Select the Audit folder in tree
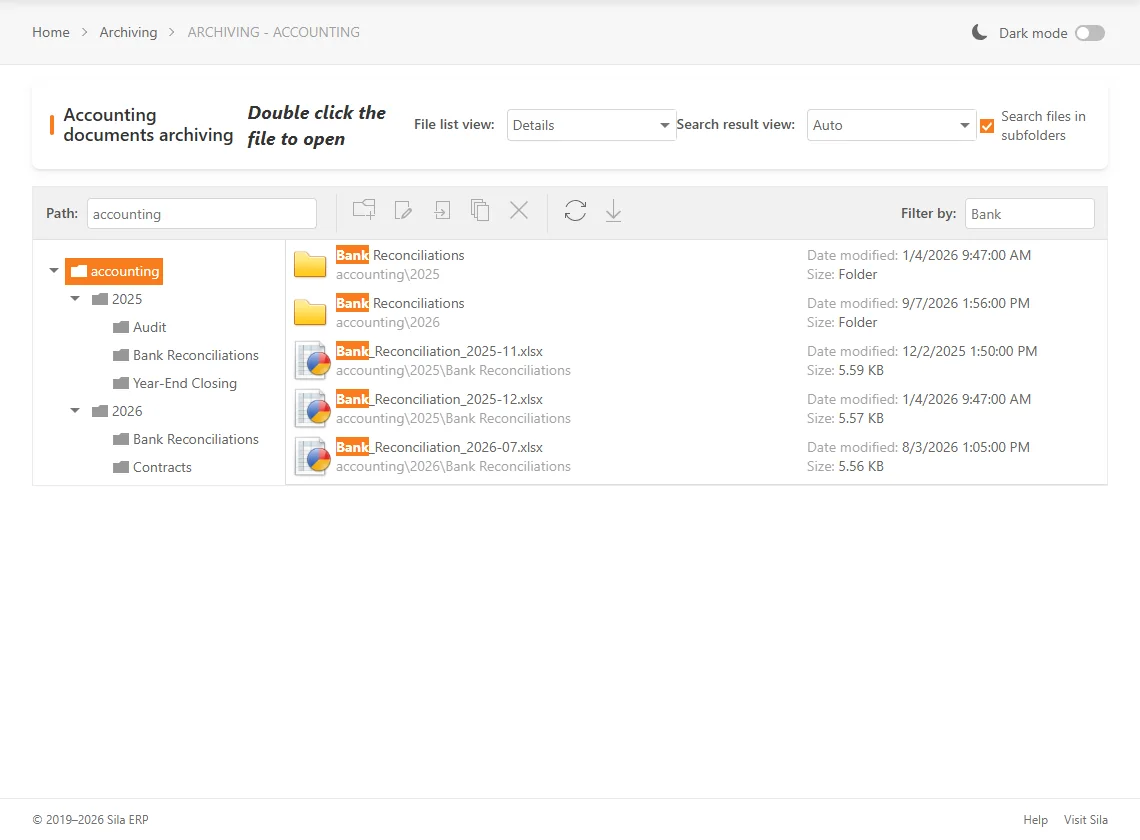The width and height of the screenshot is (1140, 840). click(x=149, y=327)
